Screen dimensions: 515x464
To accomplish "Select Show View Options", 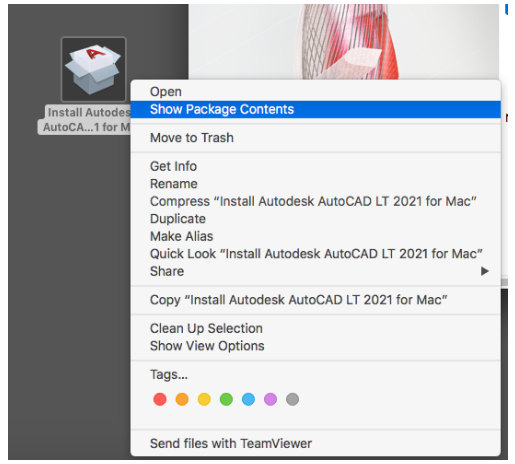I will click(316, 346).
